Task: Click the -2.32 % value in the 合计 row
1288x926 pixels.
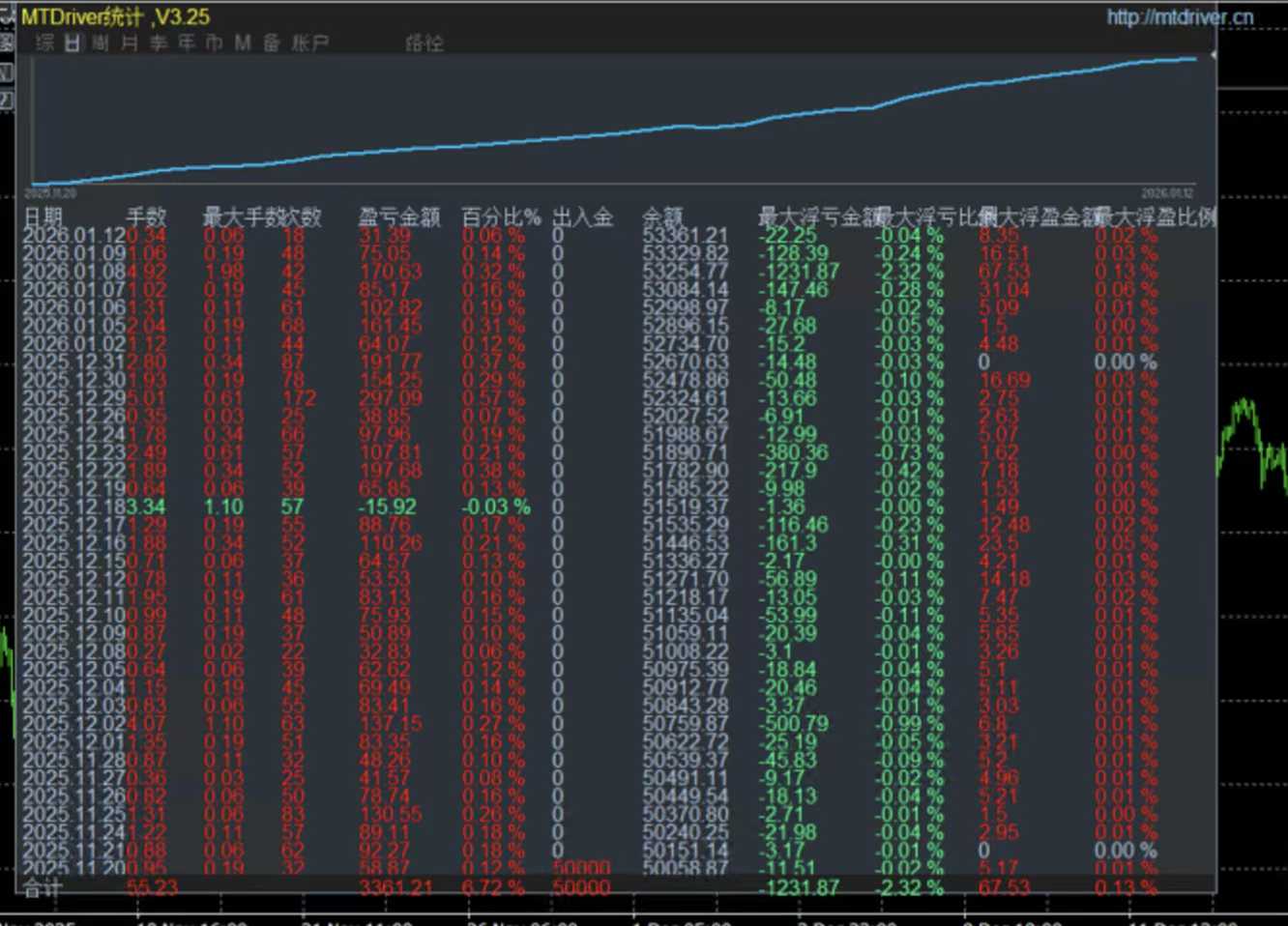Action: [x=909, y=887]
